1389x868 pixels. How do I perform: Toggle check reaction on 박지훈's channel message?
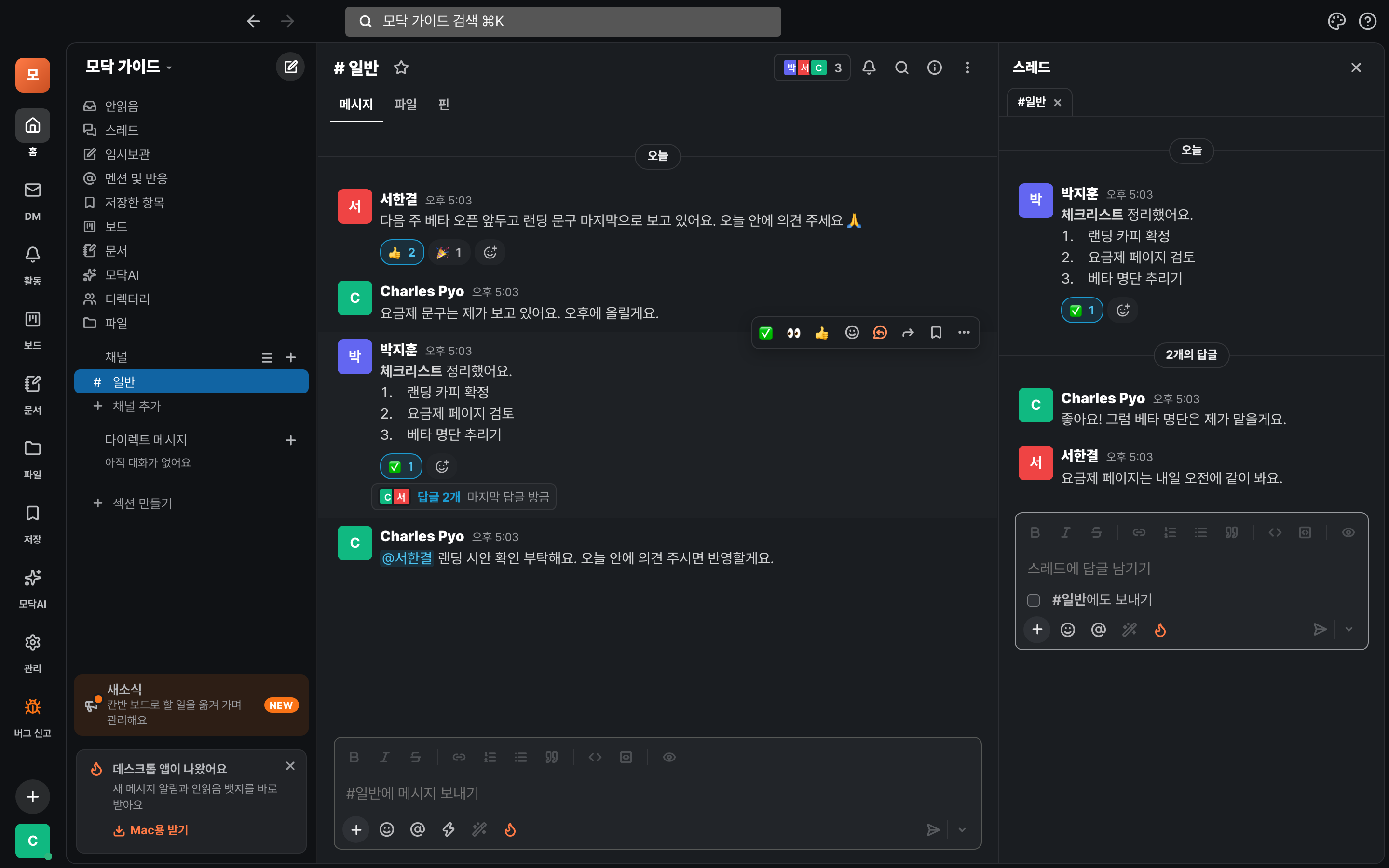(401, 467)
